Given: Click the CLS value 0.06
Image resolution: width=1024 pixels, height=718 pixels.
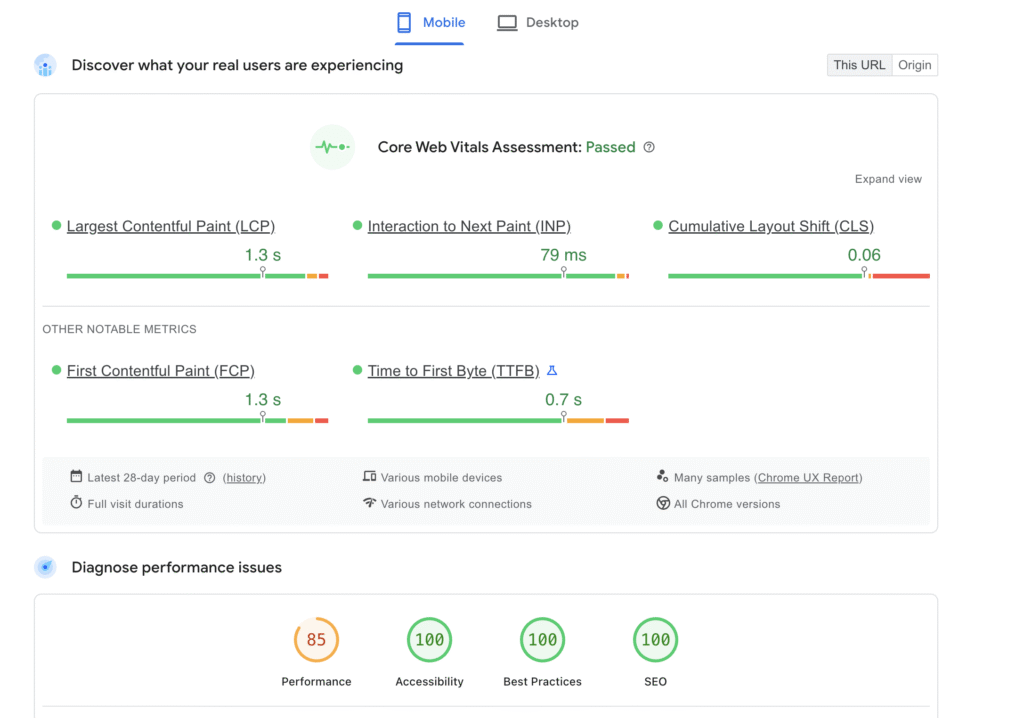Looking at the screenshot, I should 864,255.
